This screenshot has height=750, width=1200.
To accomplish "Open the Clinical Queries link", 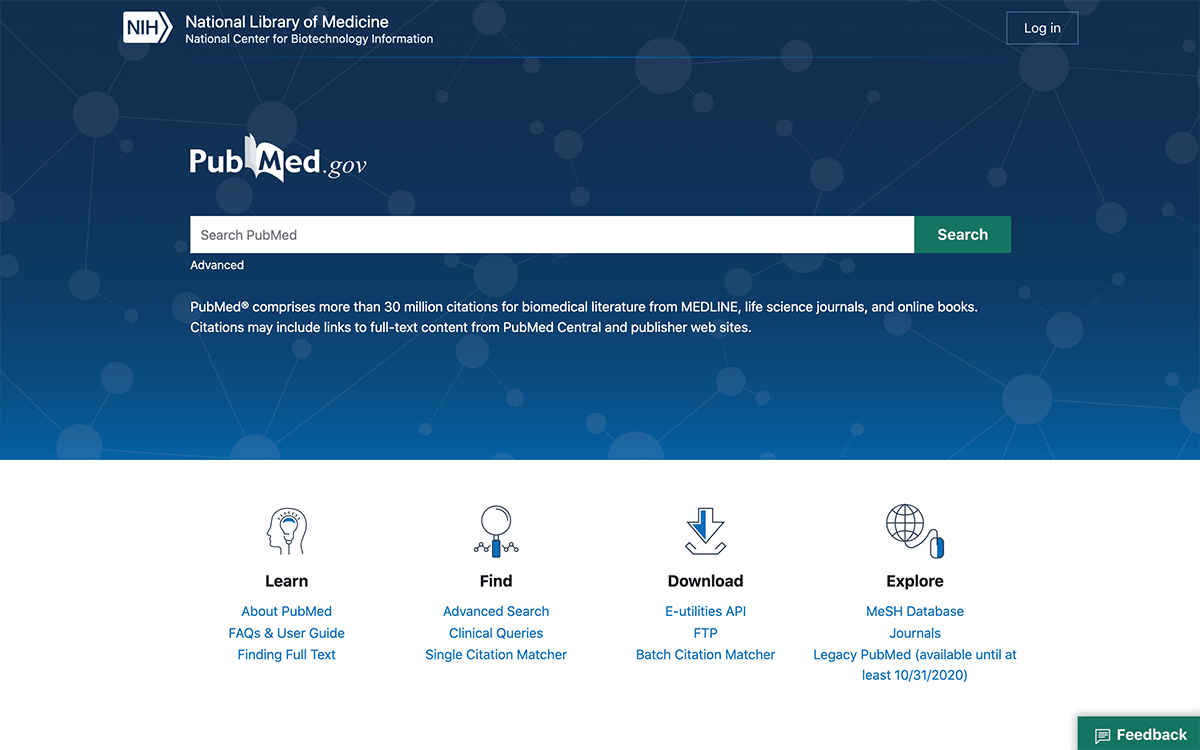I will (x=496, y=633).
